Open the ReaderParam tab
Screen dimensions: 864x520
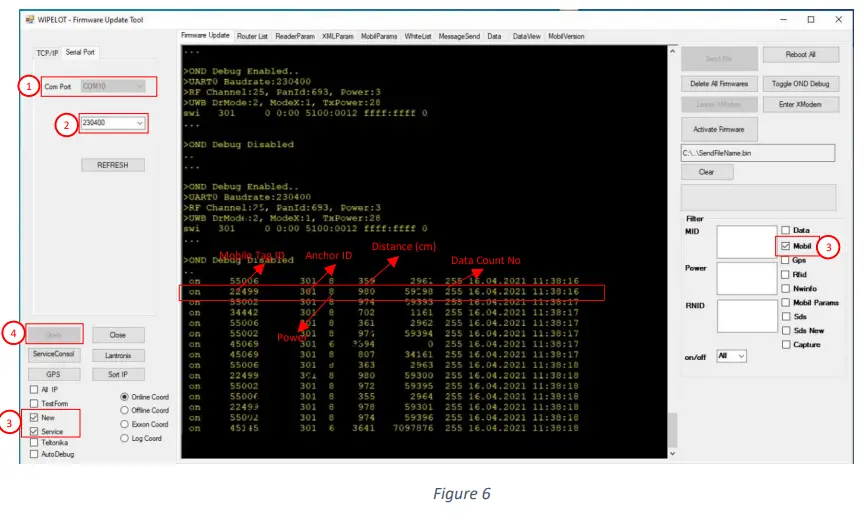295,36
